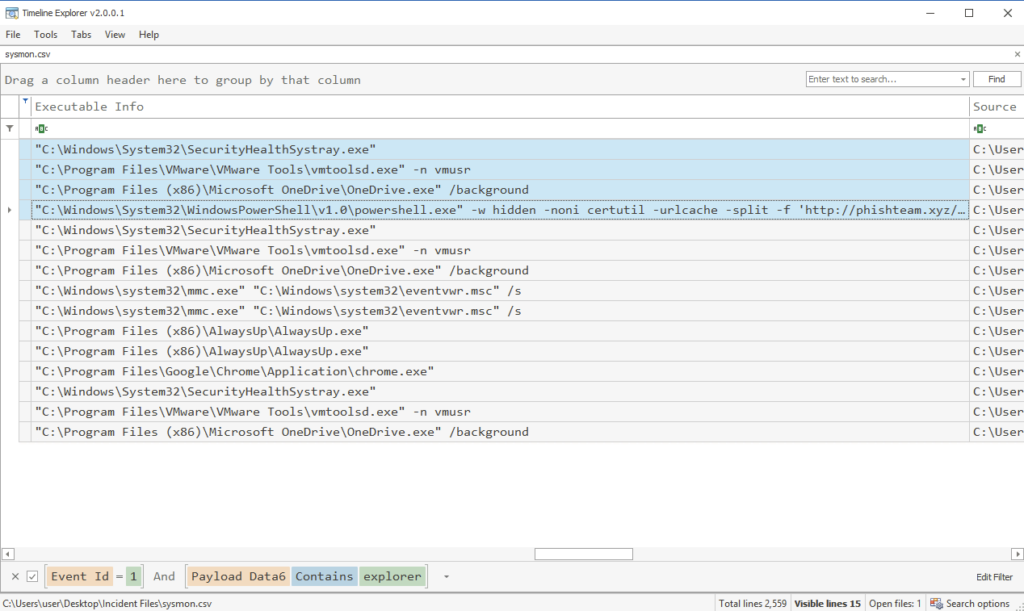1024x611 pixels.
Task: Click the scroll left arrow
Action: (8, 554)
